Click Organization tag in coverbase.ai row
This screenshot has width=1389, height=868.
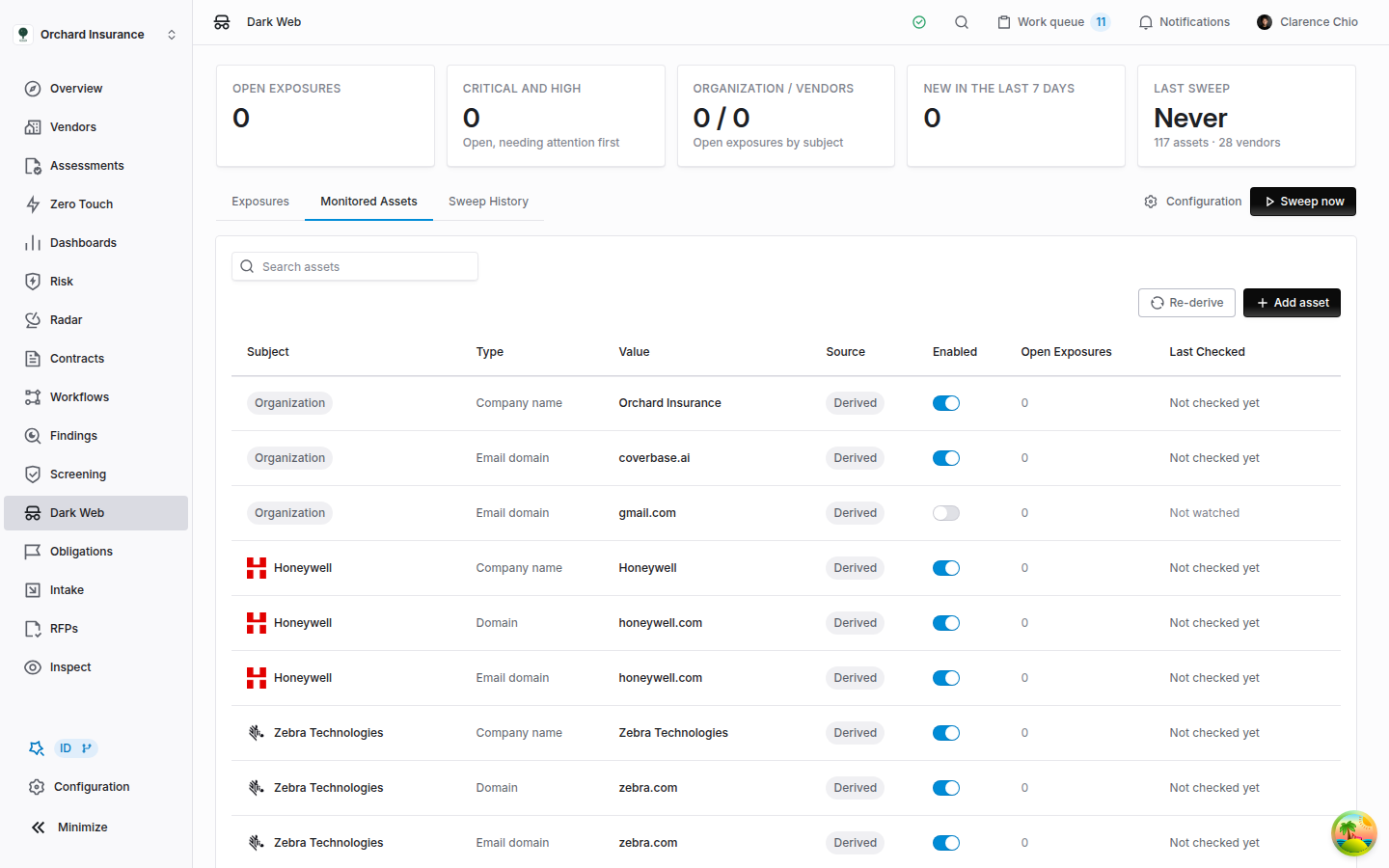[289, 458]
